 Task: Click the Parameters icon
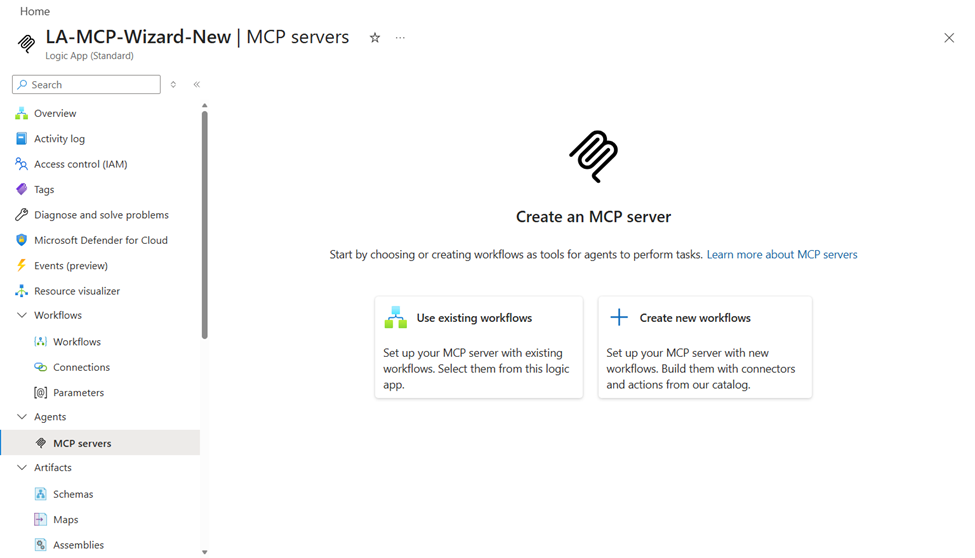(x=40, y=393)
